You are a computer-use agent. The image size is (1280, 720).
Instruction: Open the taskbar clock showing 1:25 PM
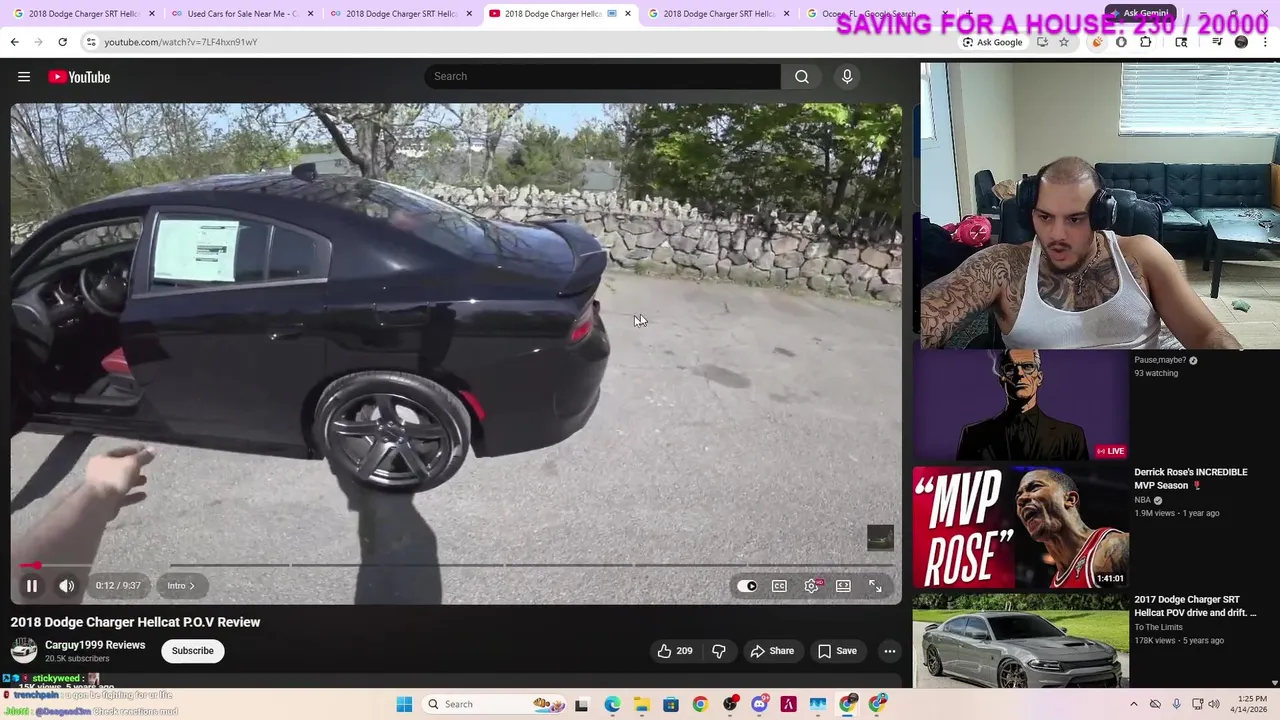coord(1251,704)
